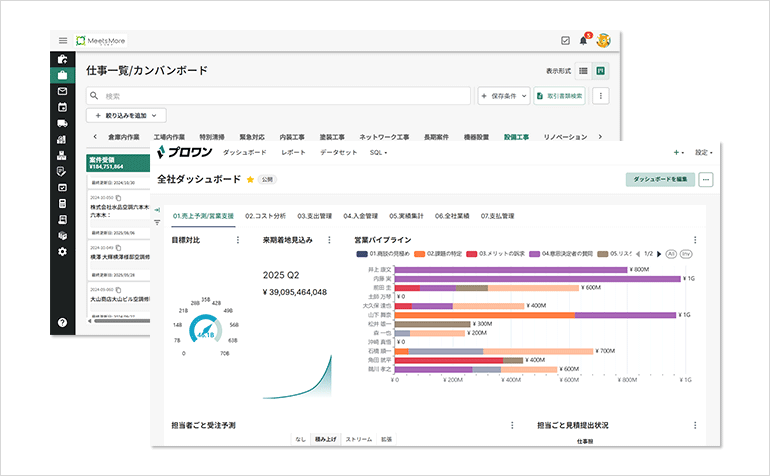
Task: Click the 01.商談の見極め legend color swatch
Action: point(362,254)
